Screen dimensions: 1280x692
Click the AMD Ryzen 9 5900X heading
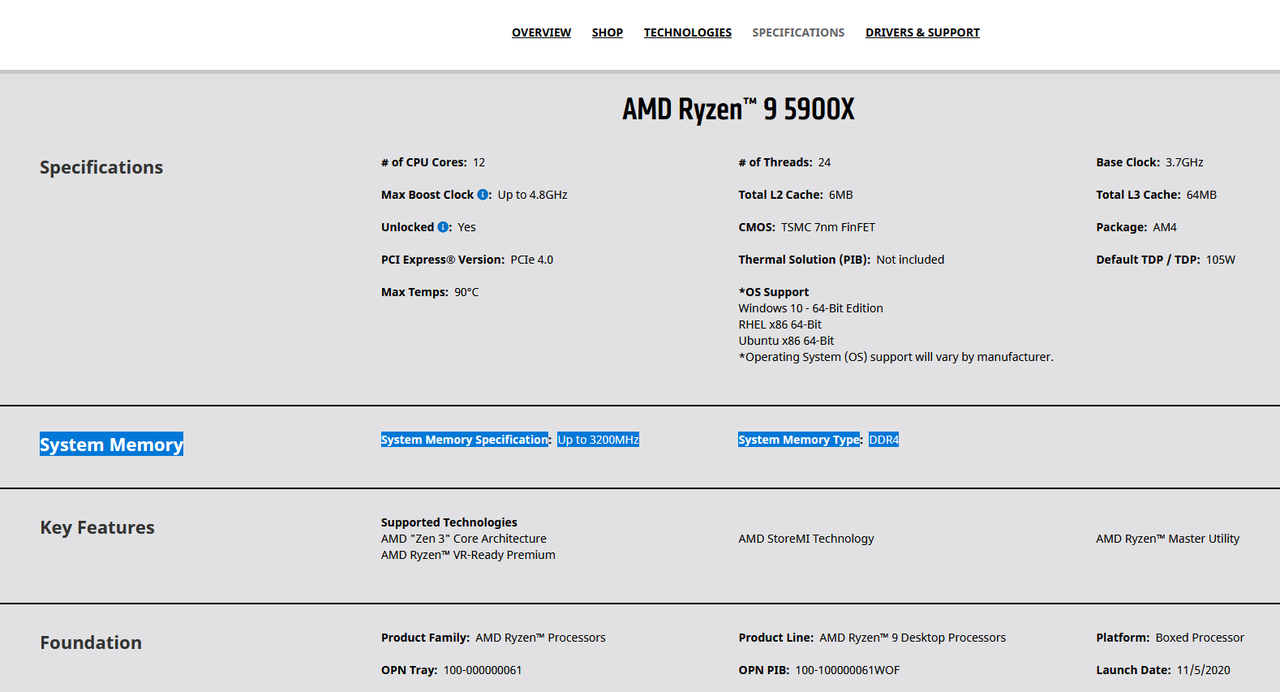[739, 109]
